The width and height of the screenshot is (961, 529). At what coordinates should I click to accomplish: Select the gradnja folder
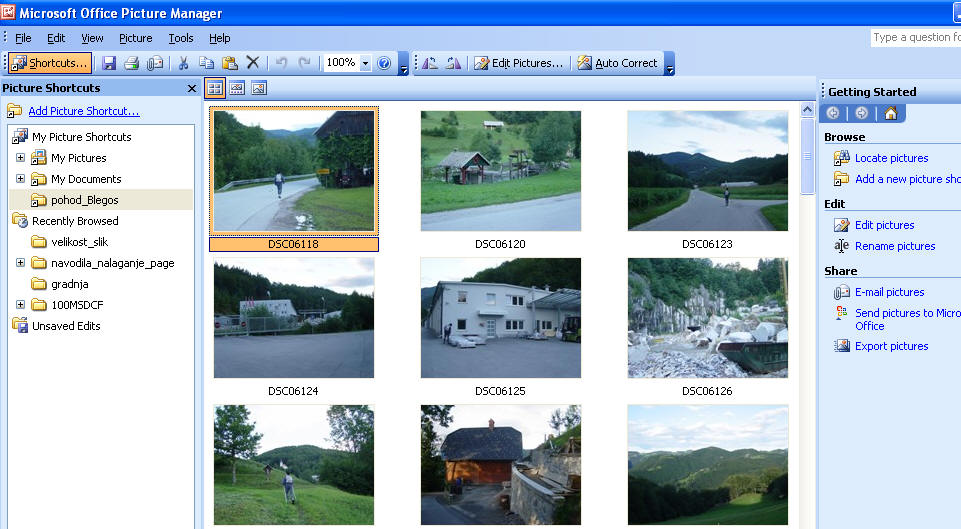[70, 284]
